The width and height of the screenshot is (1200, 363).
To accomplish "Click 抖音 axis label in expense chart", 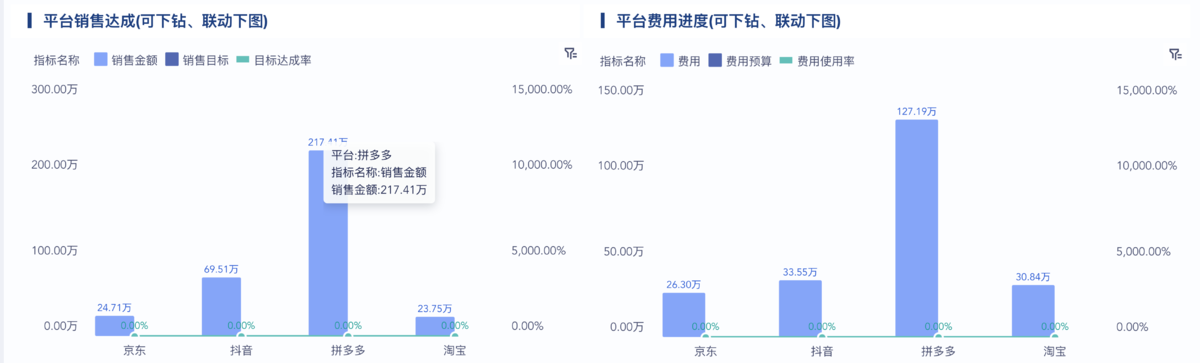I will coord(822,351).
